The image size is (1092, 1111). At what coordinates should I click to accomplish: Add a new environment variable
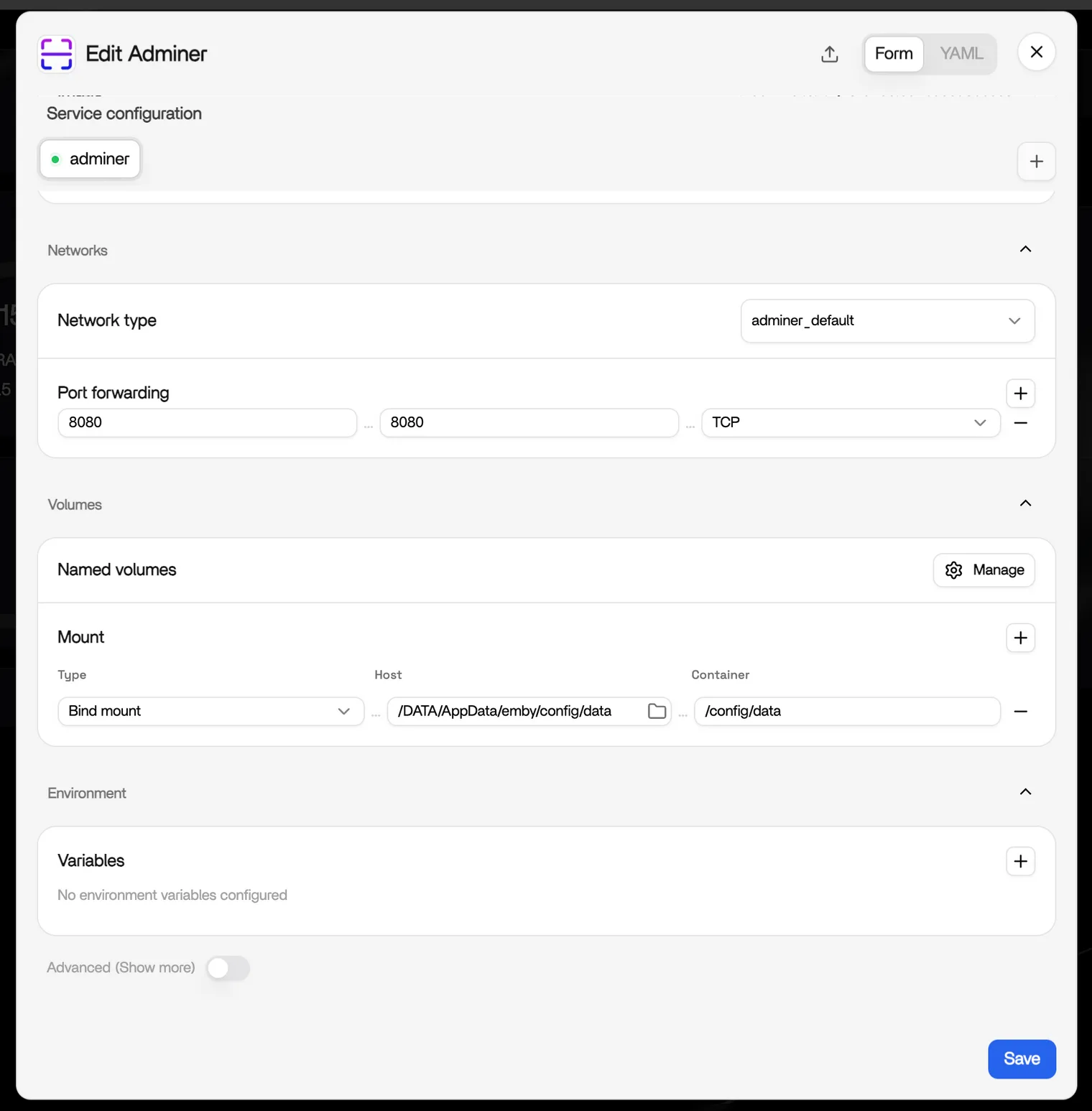tap(1020, 861)
